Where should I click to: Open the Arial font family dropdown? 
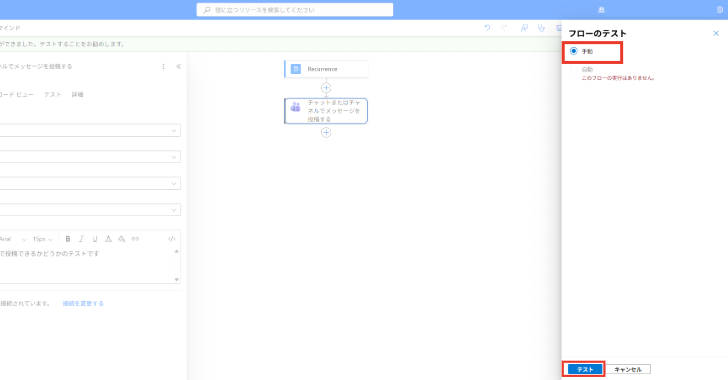(x=13, y=239)
